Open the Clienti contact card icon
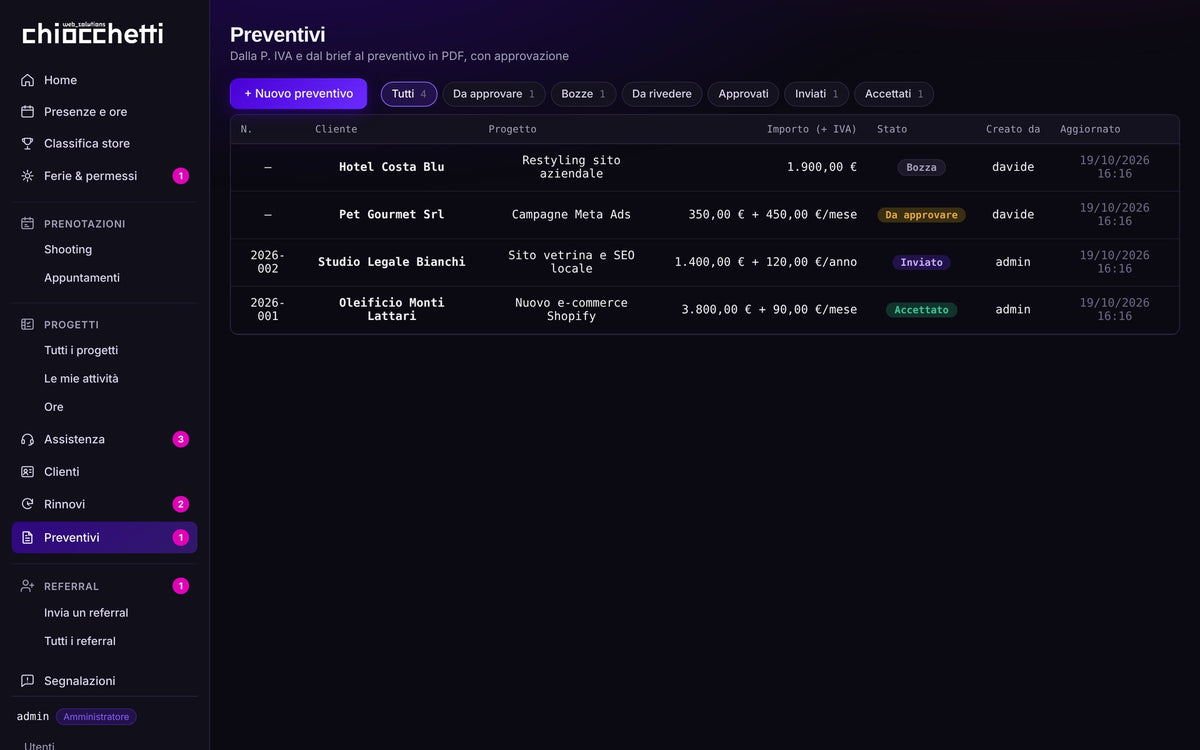Image resolution: width=1200 pixels, height=750 pixels. [27, 472]
